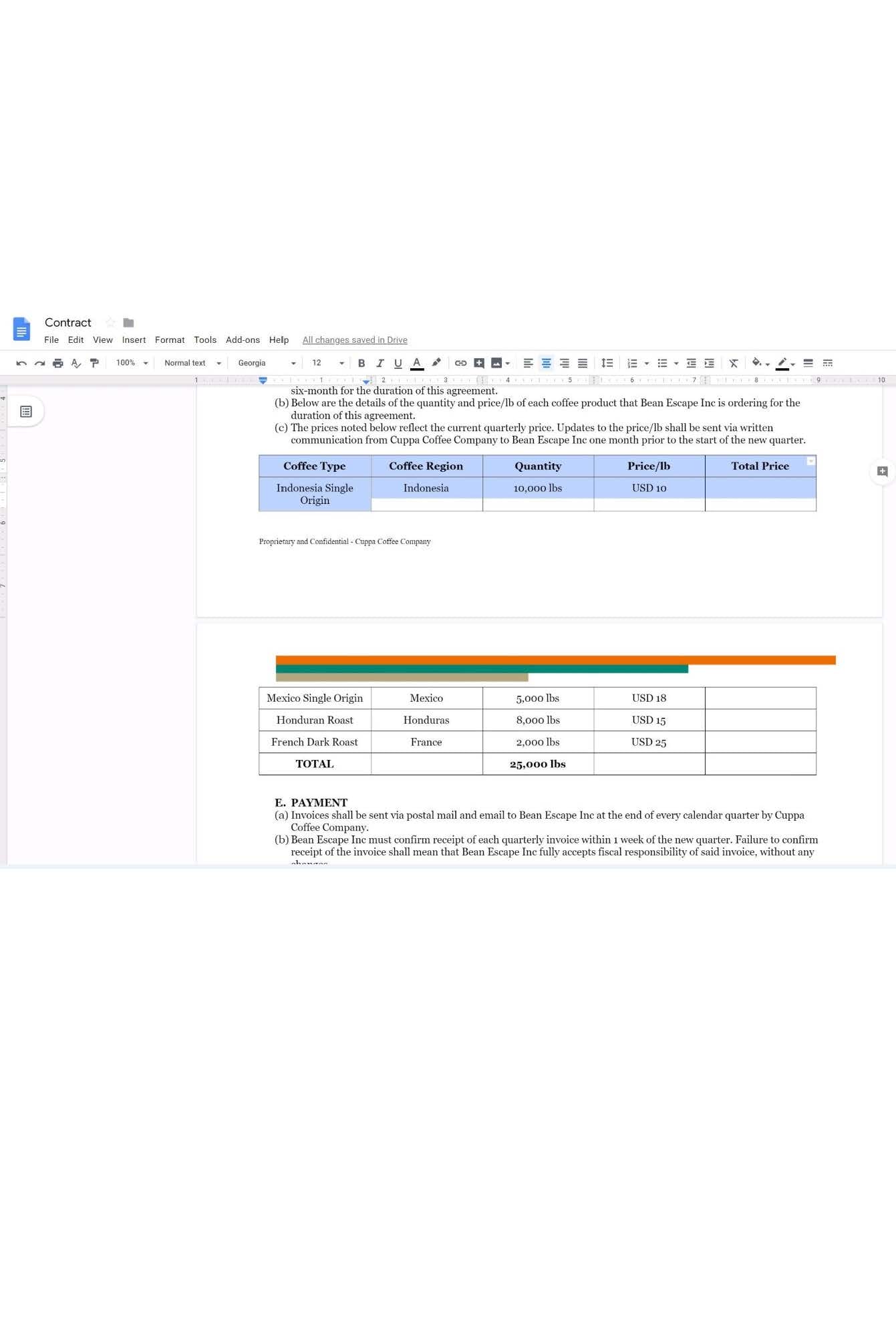Image resolution: width=896 pixels, height=1318 pixels.
Task: Select the paint format tool
Action: (94, 363)
